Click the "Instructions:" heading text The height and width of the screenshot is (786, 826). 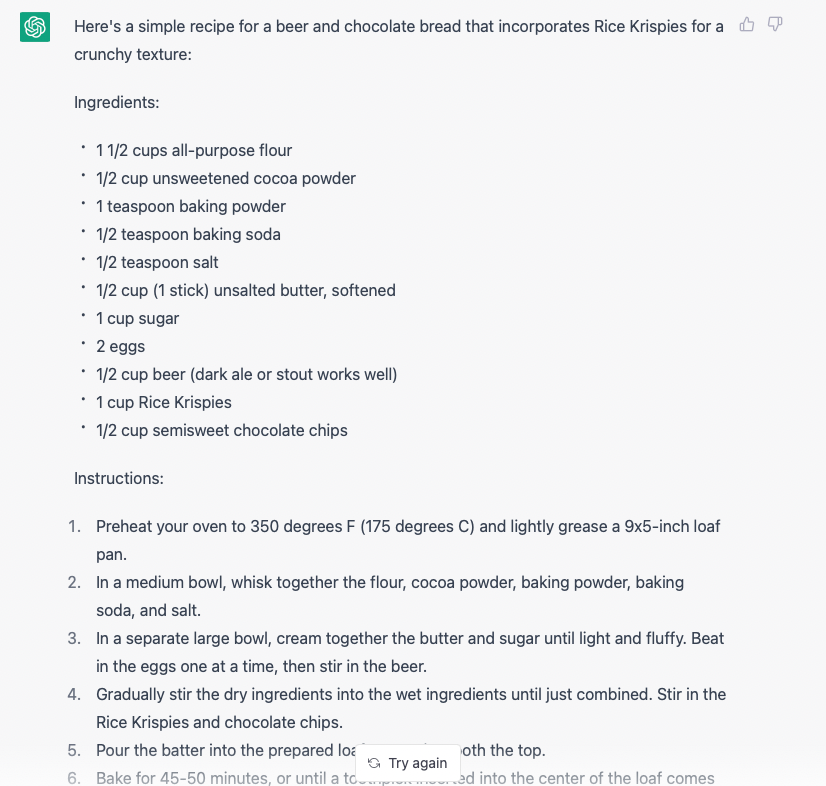[x=118, y=478]
